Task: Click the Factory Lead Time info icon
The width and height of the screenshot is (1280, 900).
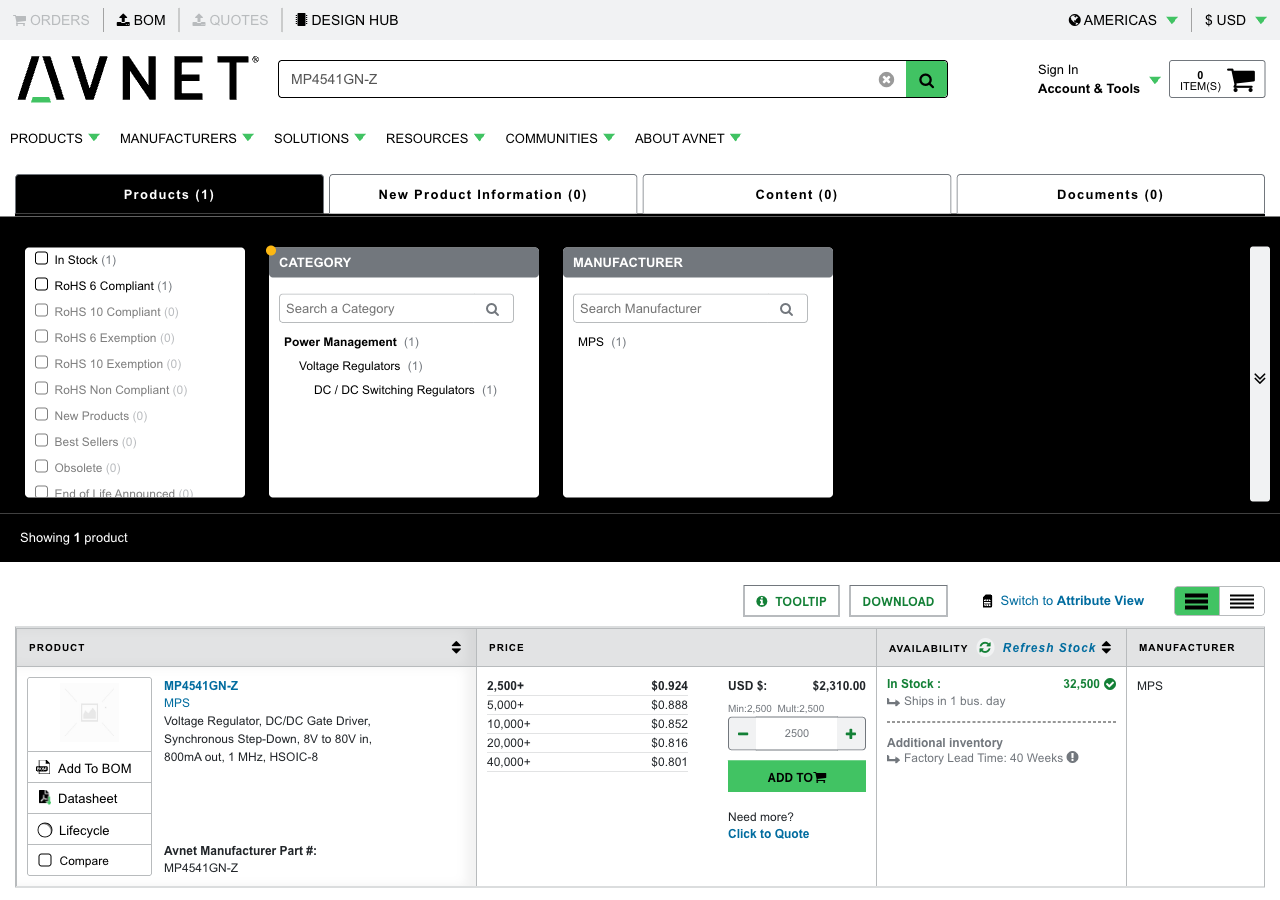Action: (x=1073, y=757)
